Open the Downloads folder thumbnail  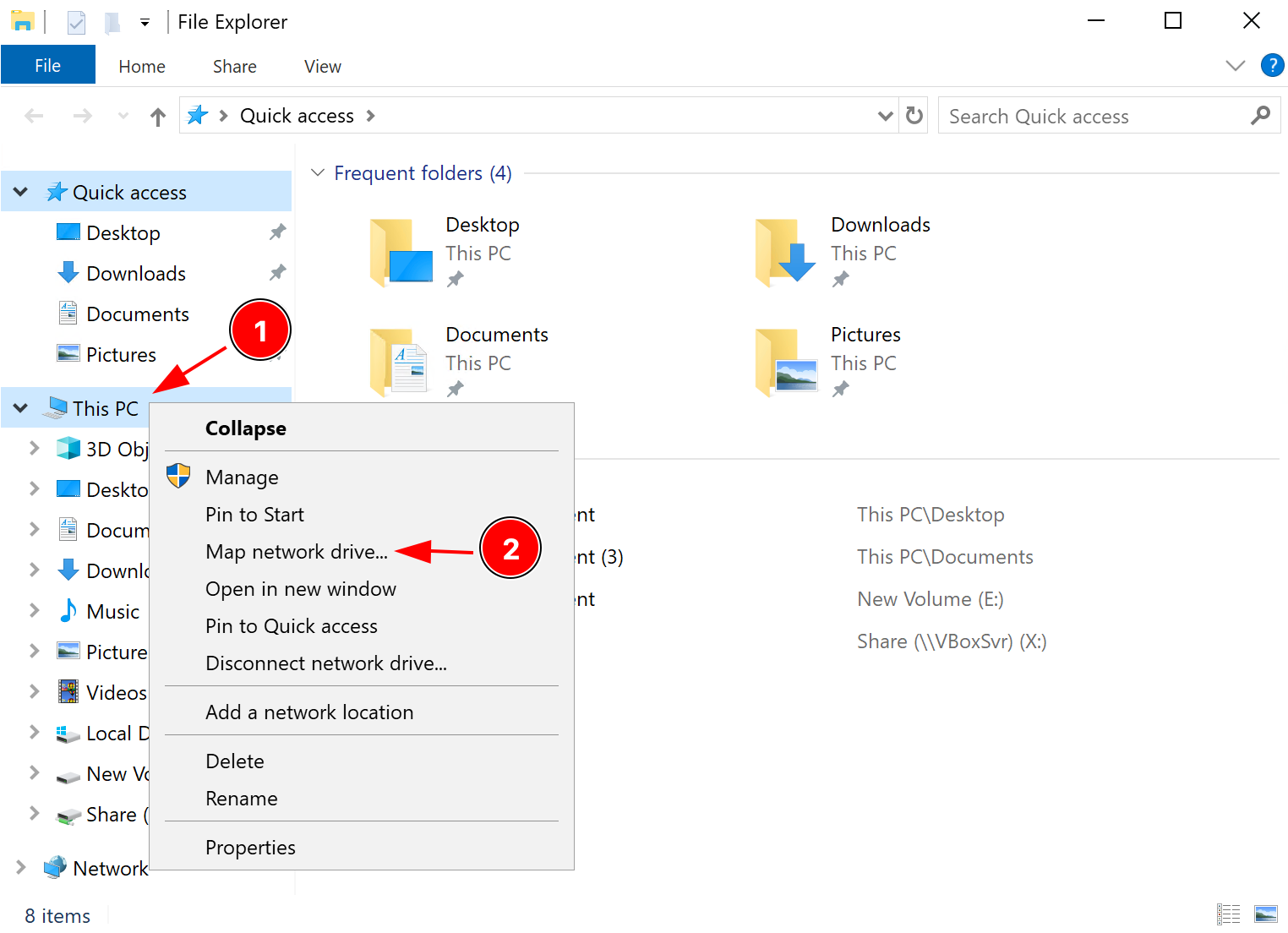click(785, 251)
